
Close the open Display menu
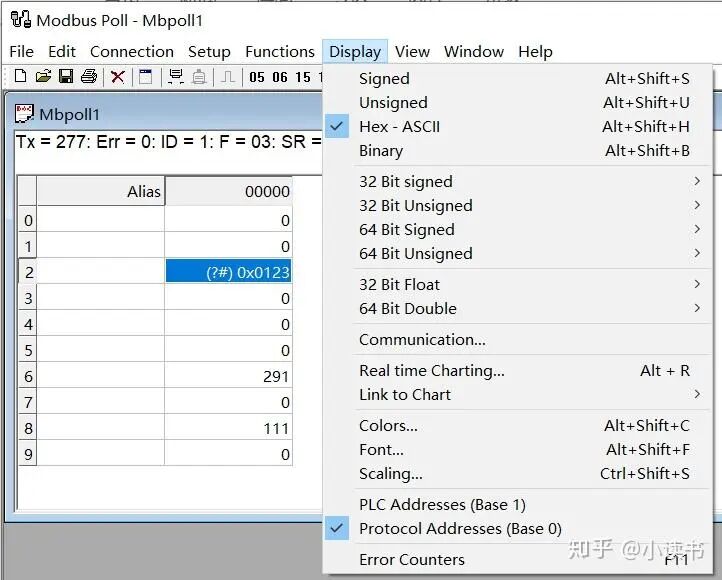pos(355,52)
